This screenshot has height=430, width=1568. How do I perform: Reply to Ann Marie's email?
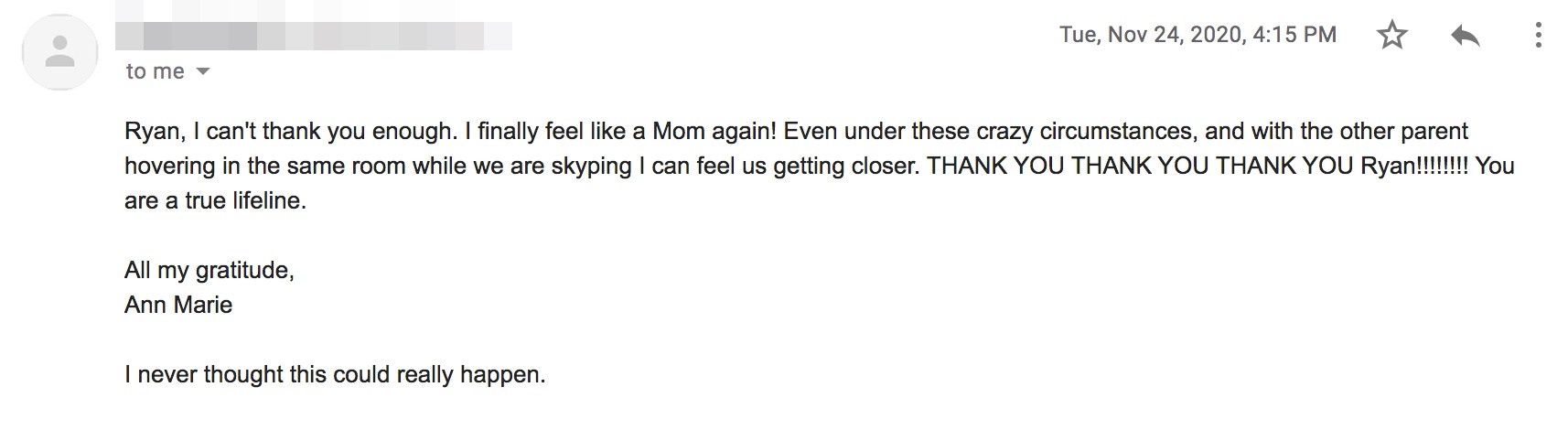tap(1466, 36)
